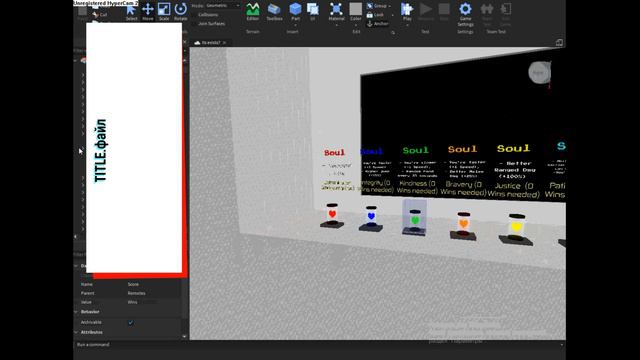This screenshot has height=360, width=640.
Task: Insert a Part with the Part icon
Action: click(x=295, y=10)
